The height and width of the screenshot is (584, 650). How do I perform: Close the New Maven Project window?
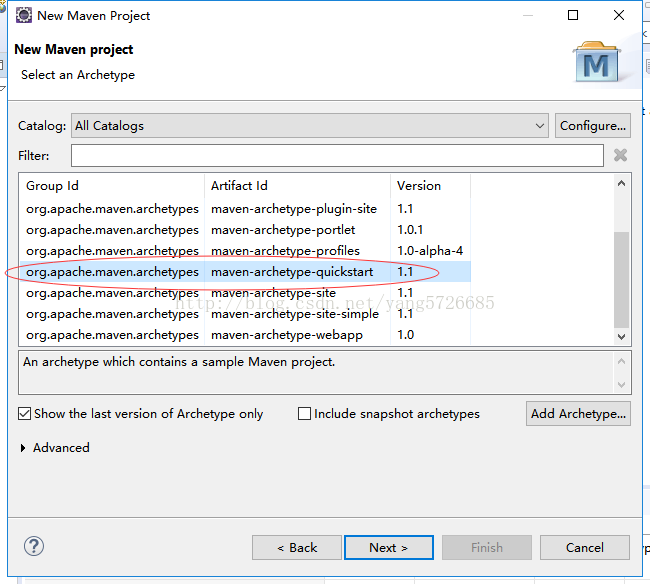coord(619,15)
